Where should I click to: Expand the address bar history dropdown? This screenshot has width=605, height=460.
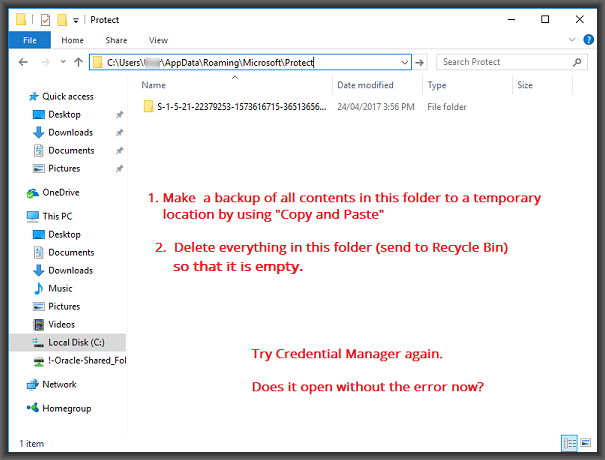coord(404,62)
